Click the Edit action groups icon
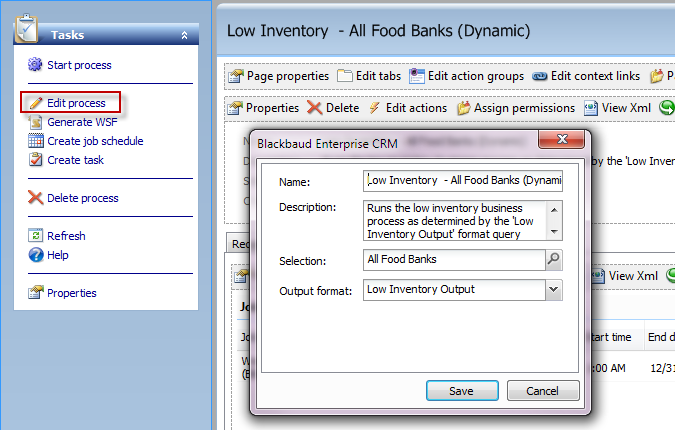 (417, 76)
